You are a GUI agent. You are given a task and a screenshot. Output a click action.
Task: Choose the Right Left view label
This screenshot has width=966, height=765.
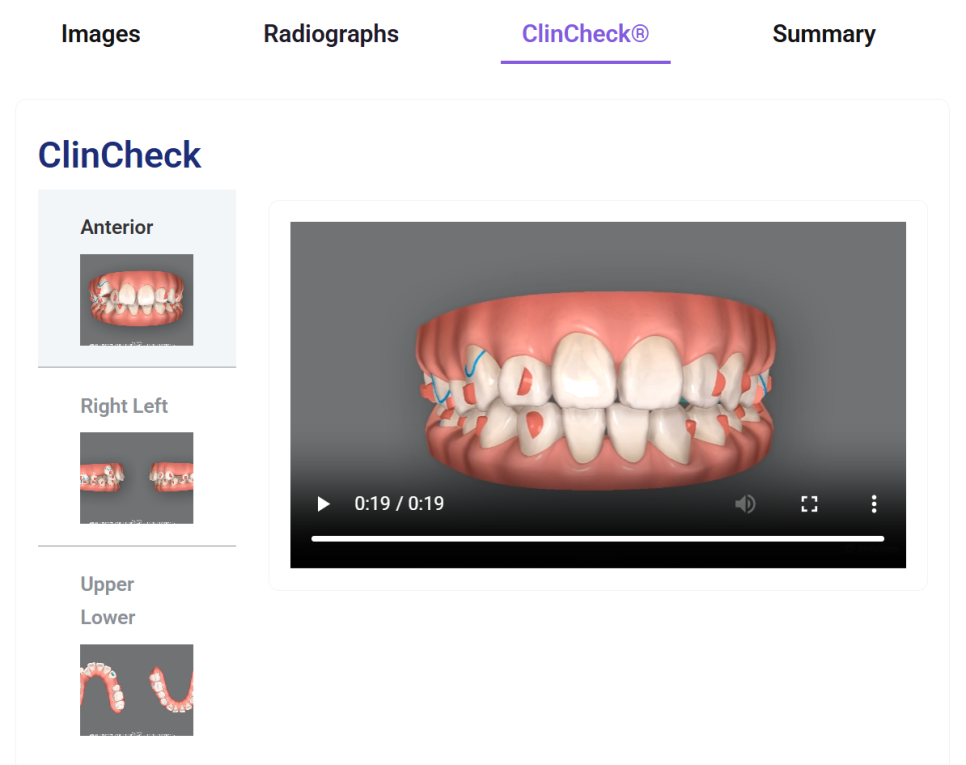(124, 406)
